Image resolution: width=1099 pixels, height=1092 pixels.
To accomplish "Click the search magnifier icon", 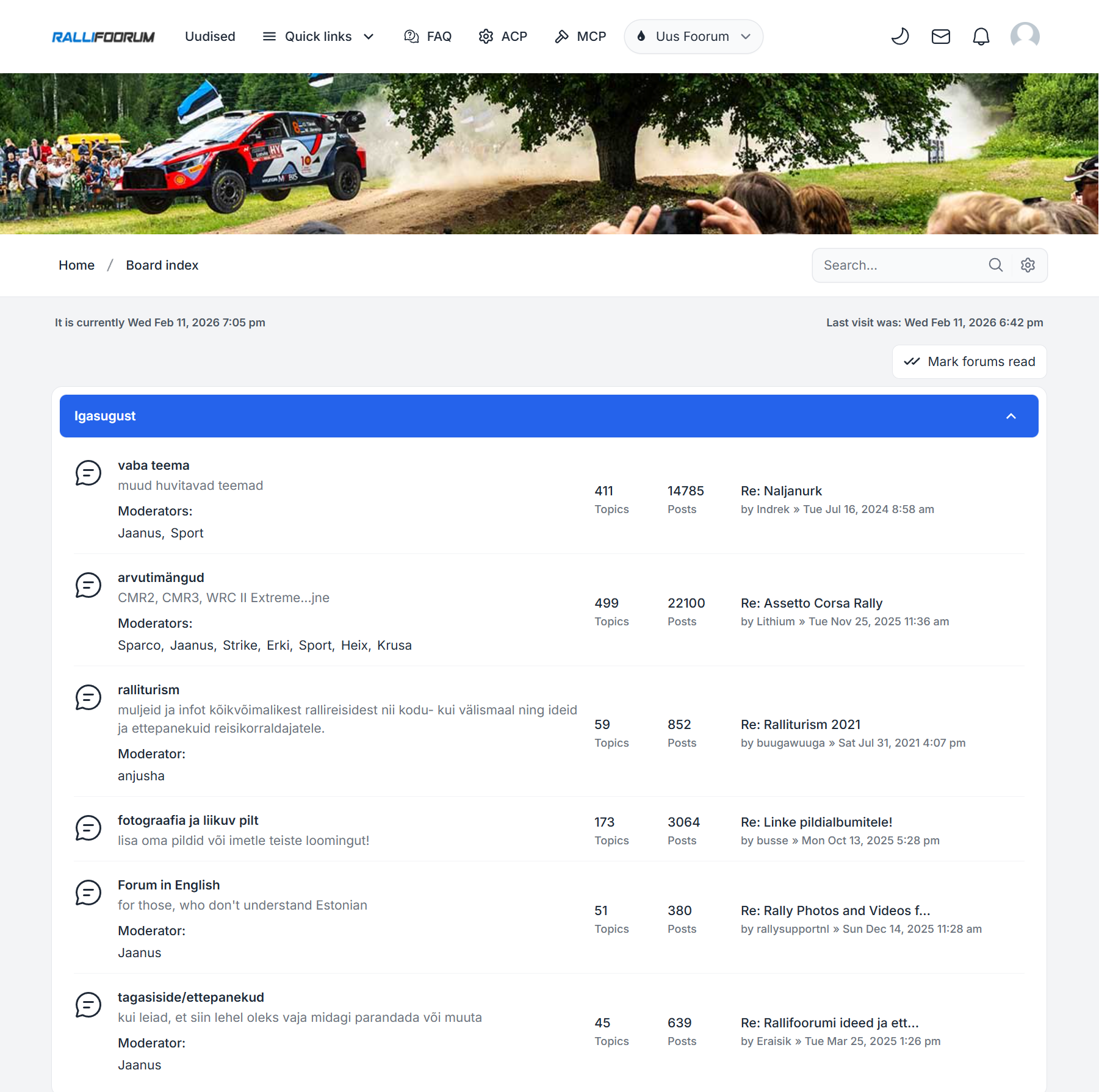I will pos(995,265).
